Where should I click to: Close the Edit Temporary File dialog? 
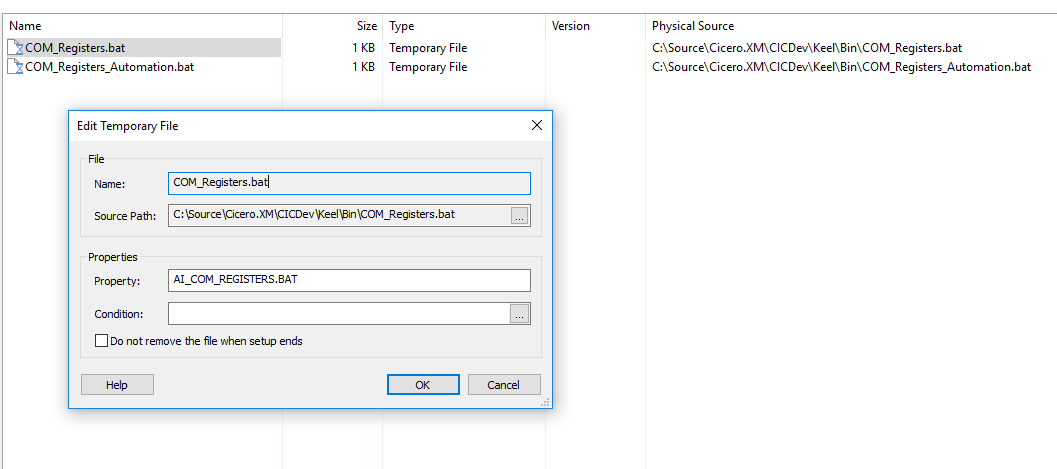(x=536, y=125)
